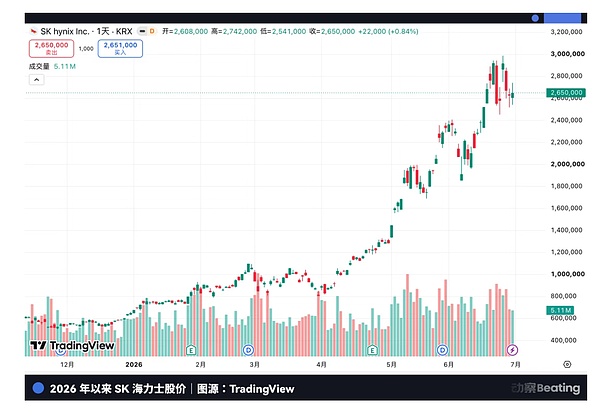Click the green 2,650,000 current price tag
The height and width of the screenshot is (415, 600).
(x=566, y=93)
